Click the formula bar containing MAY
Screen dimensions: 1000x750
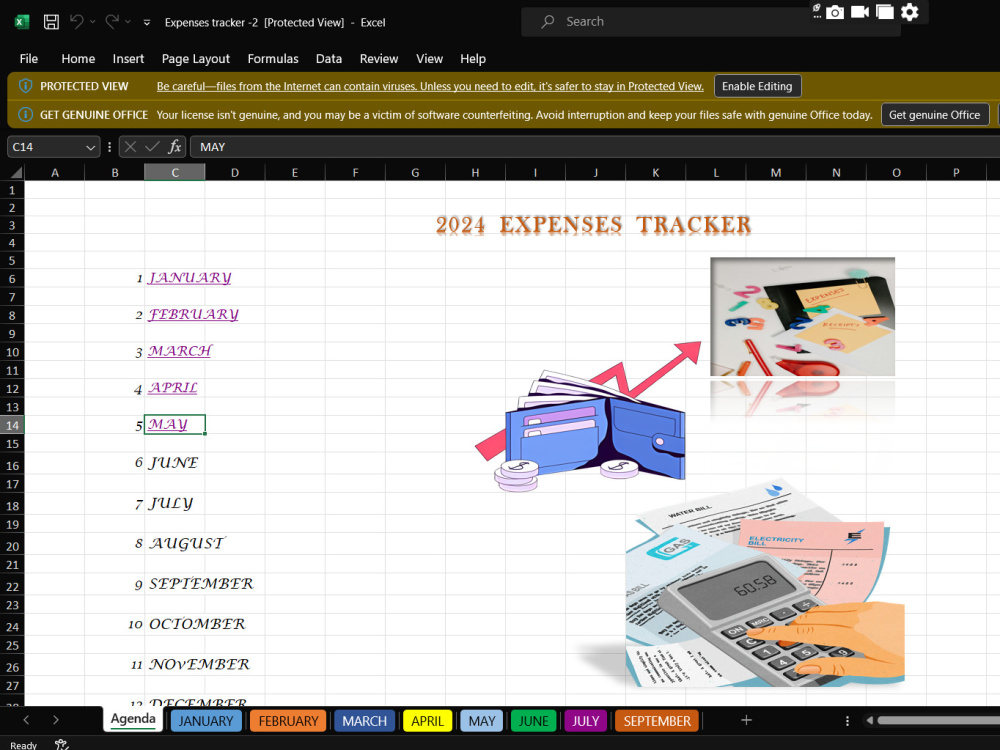(595, 147)
